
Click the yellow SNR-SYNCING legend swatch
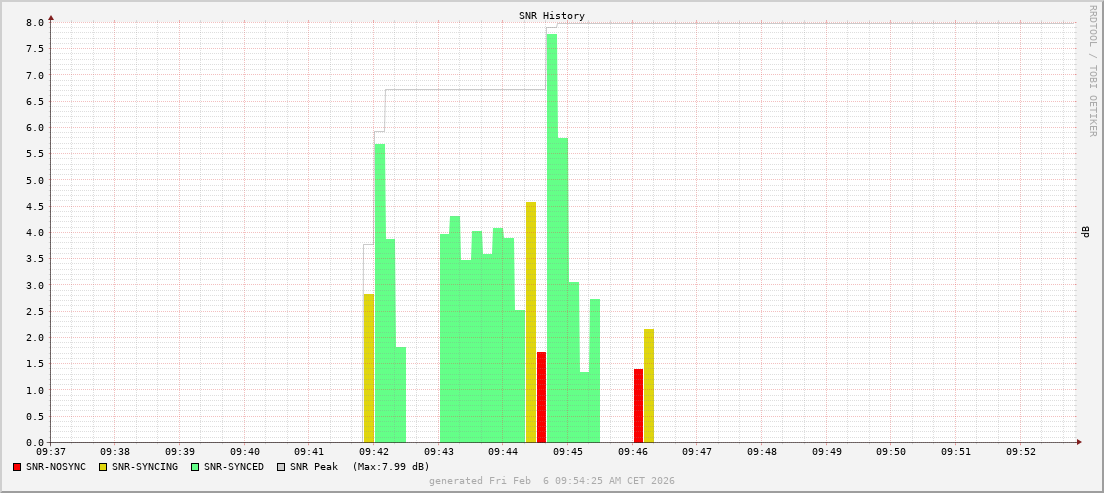(x=103, y=467)
